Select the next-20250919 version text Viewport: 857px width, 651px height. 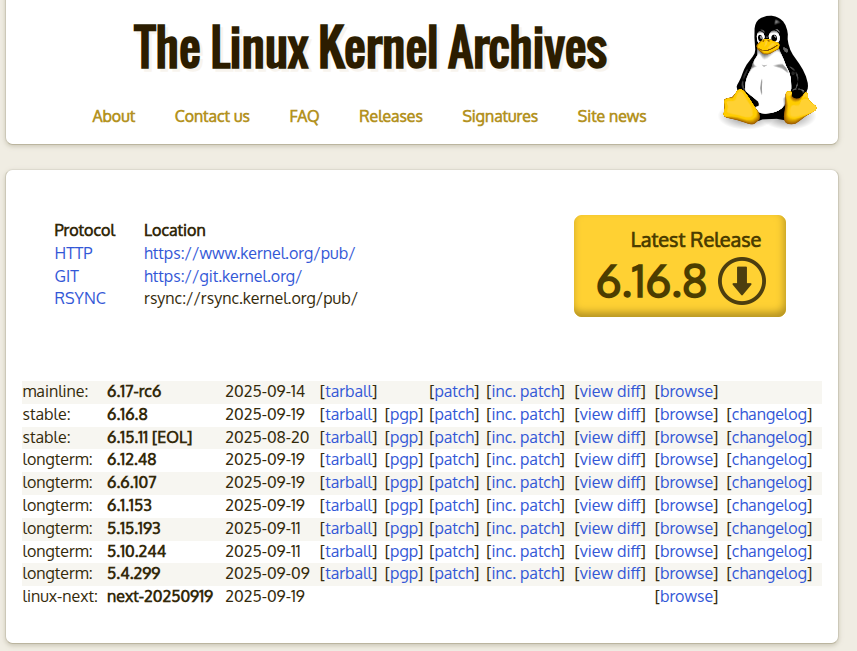(160, 596)
